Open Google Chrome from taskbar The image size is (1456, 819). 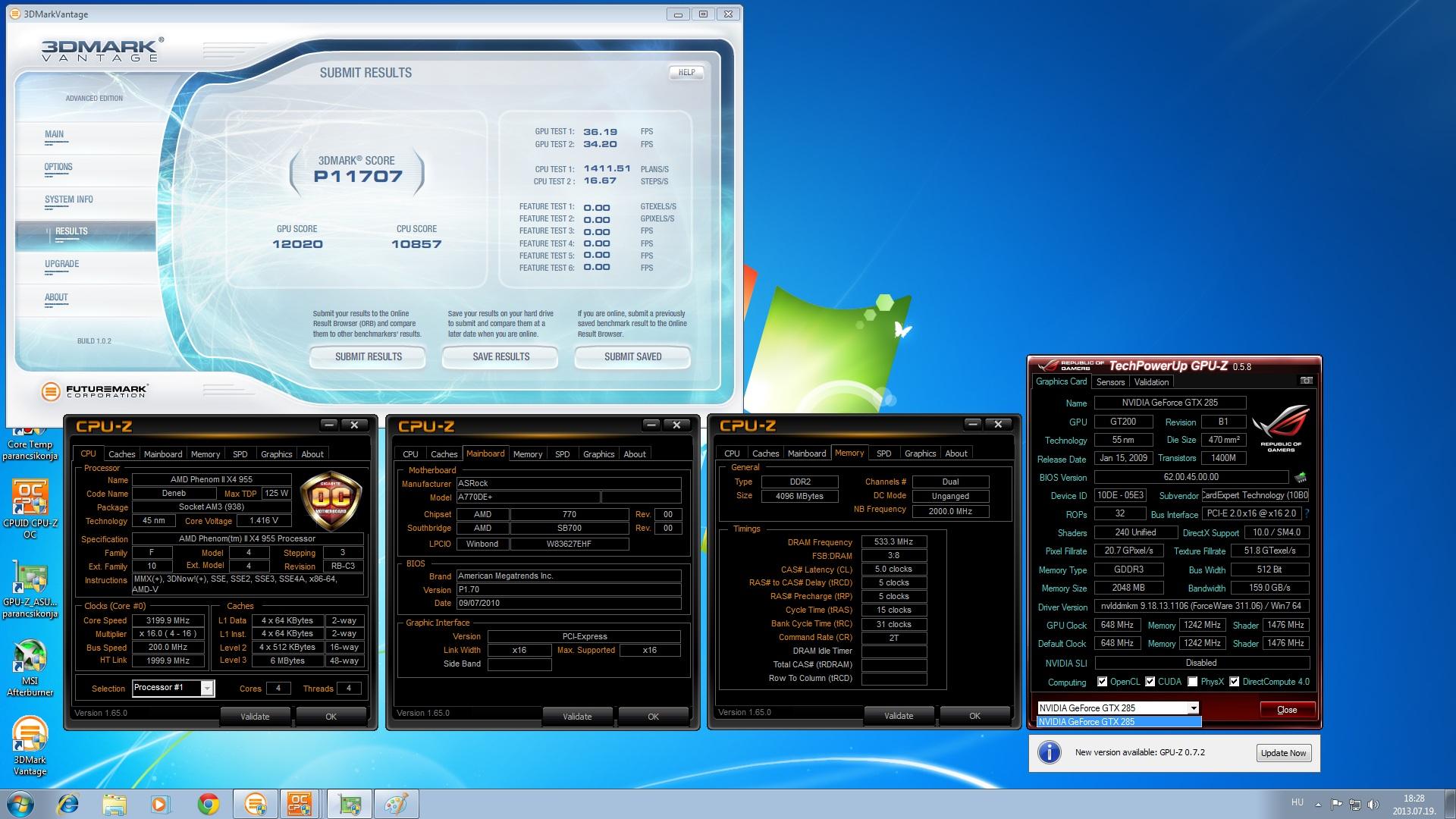click(x=208, y=804)
